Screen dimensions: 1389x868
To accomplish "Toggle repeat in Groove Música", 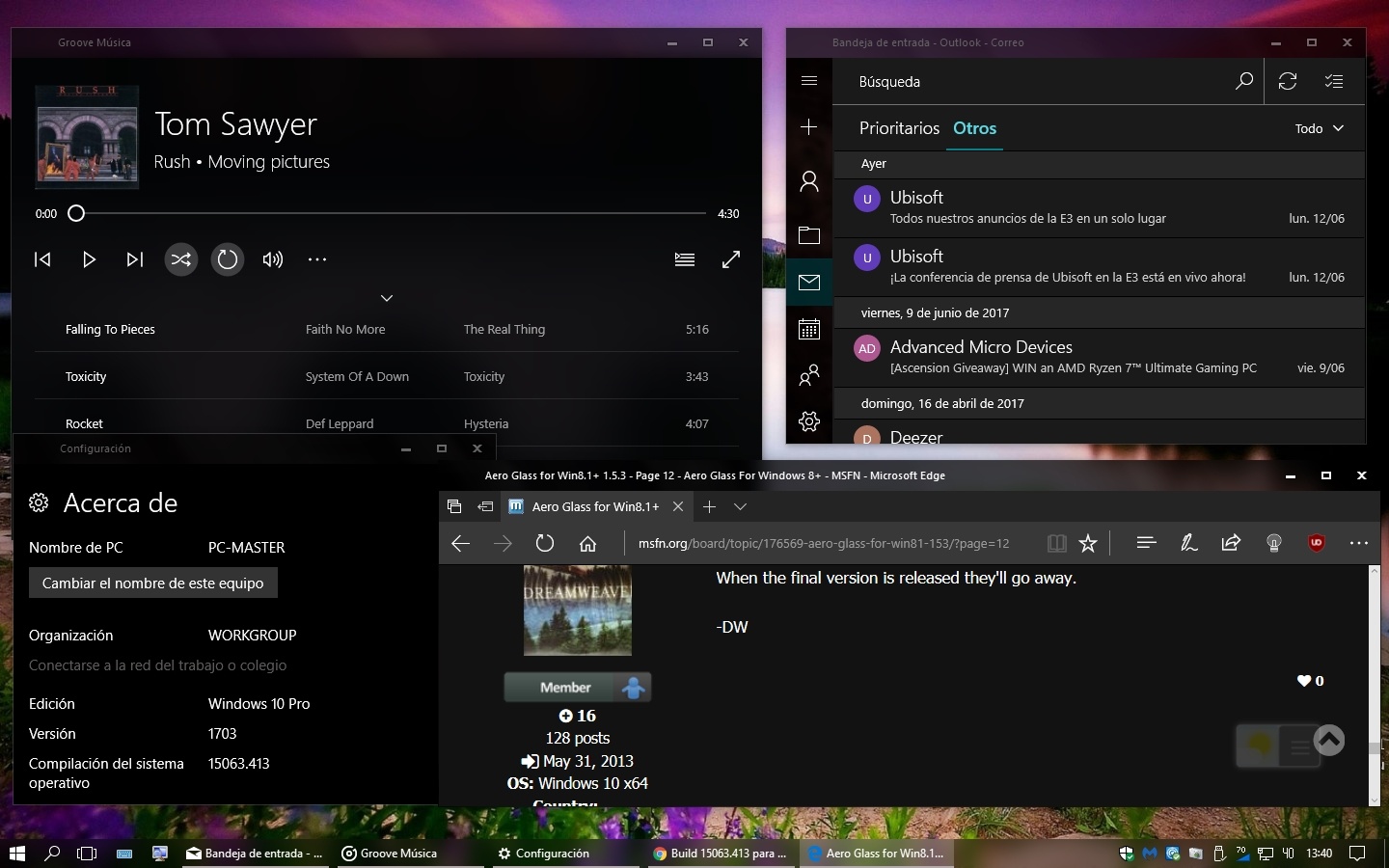I will pyautogui.click(x=227, y=259).
